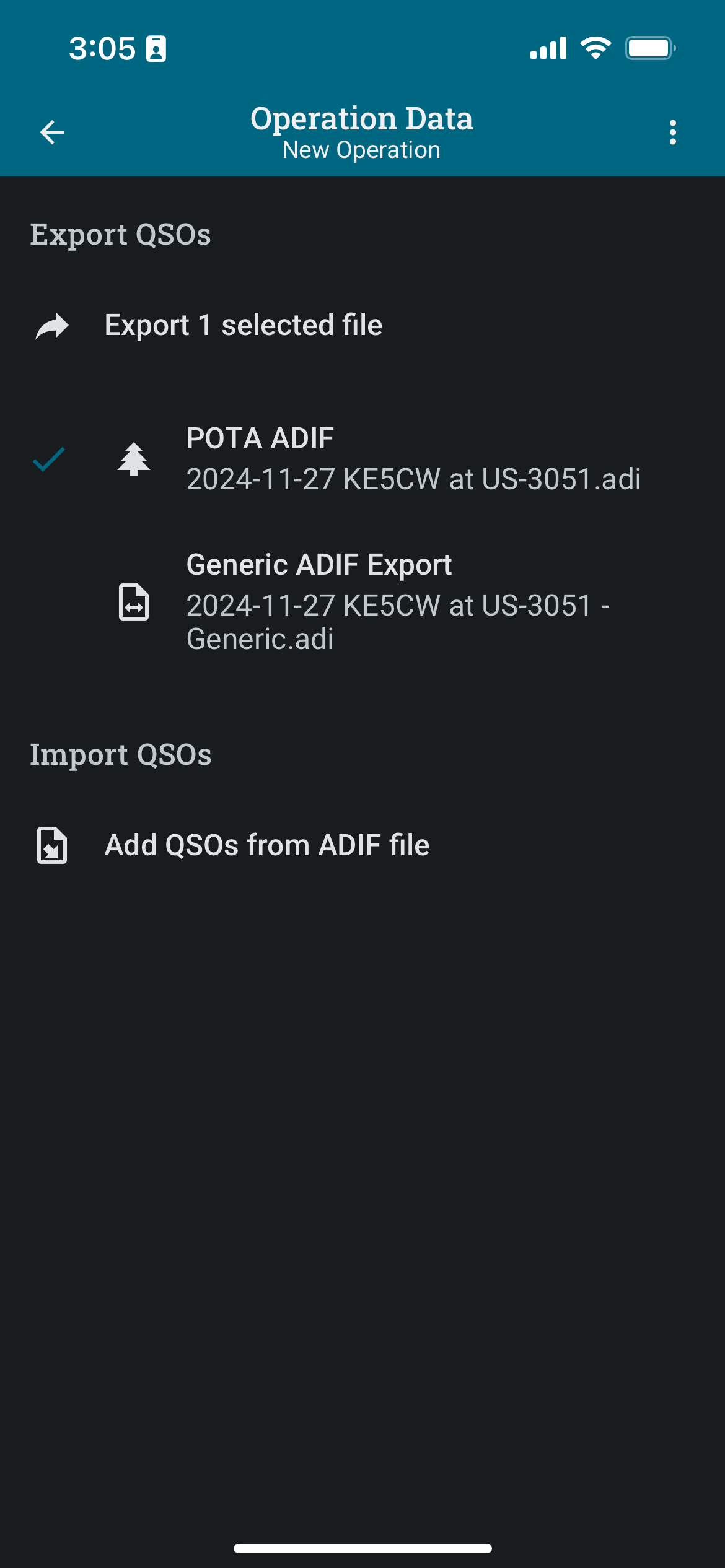The image size is (725, 1568).
Task: Tap the Export QSOs section header
Action: pos(121,235)
